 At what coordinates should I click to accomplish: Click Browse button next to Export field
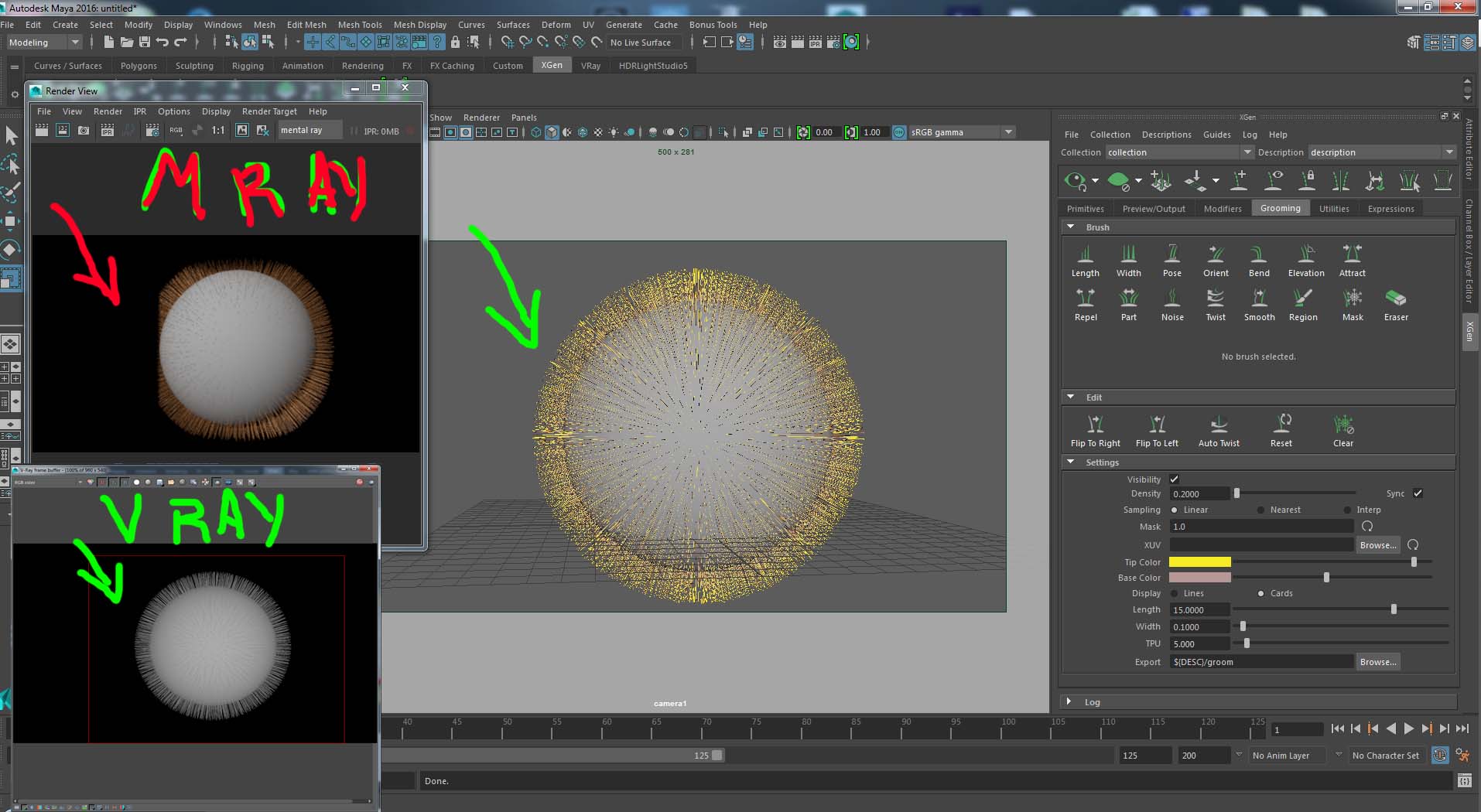[1377, 662]
